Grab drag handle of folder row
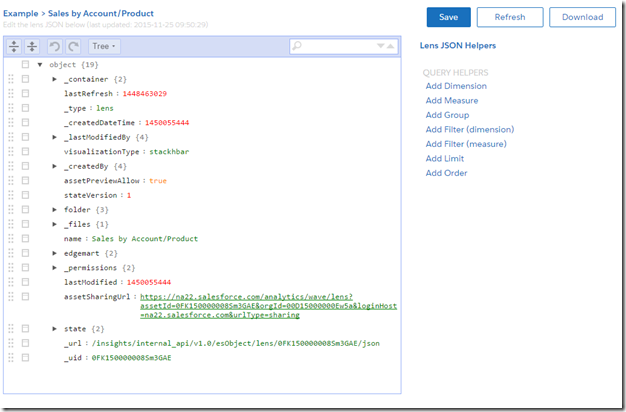Screen dimensions: 626x412 11,210
